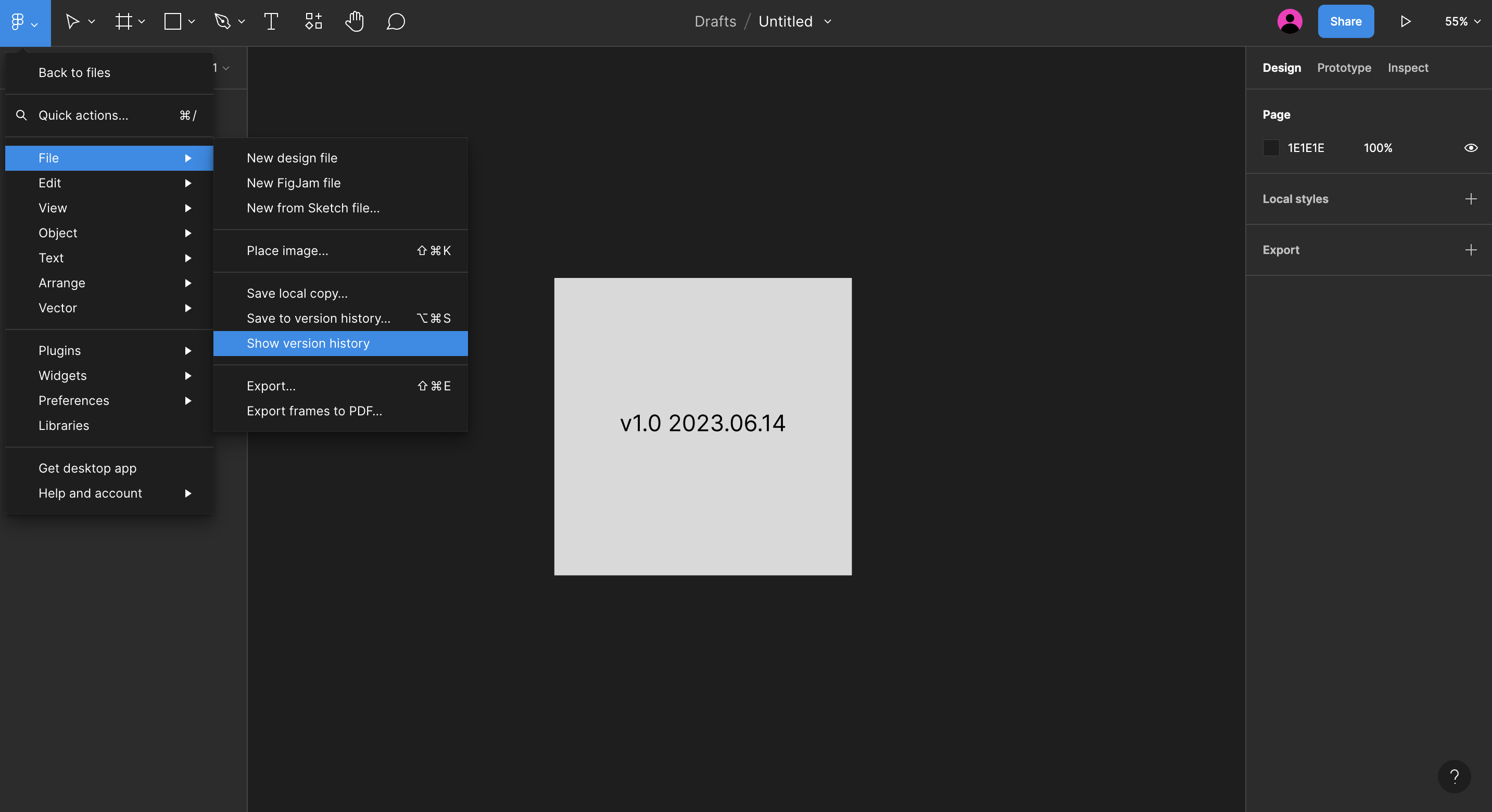The width and height of the screenshot is (1492, 812).
Task: Choose Save local copy
Action: point(340,294)
